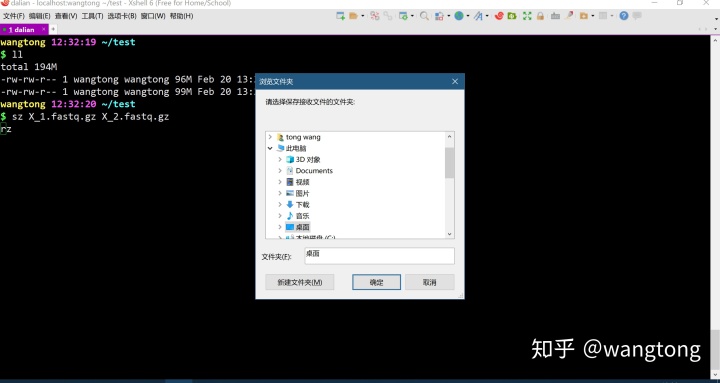Image resolution: width=720 pixels, height=383 pixels.
Task: Open dropdown arrow beside color scheme icon
Action: click(448, 16)
